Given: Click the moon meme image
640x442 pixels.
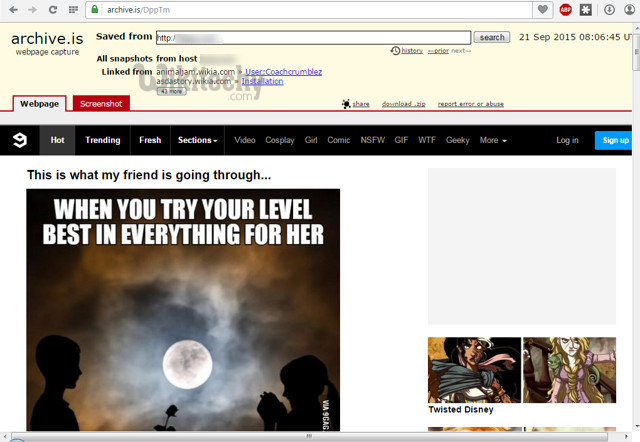Looking at the screenshot, I should click(183, 310).
